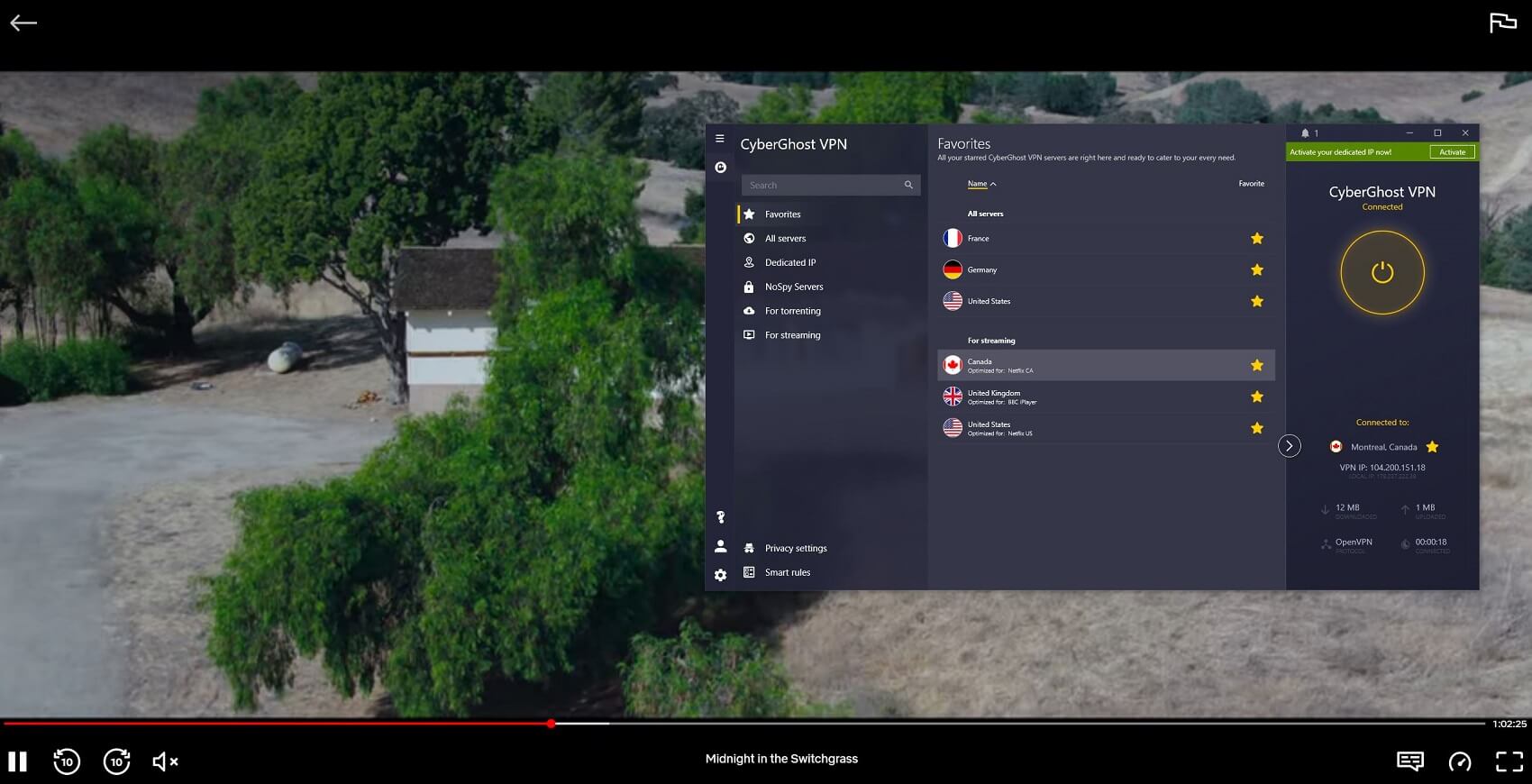Open For streaming servers
This screenshot has width=1532, height=784.
coord(793,335)
